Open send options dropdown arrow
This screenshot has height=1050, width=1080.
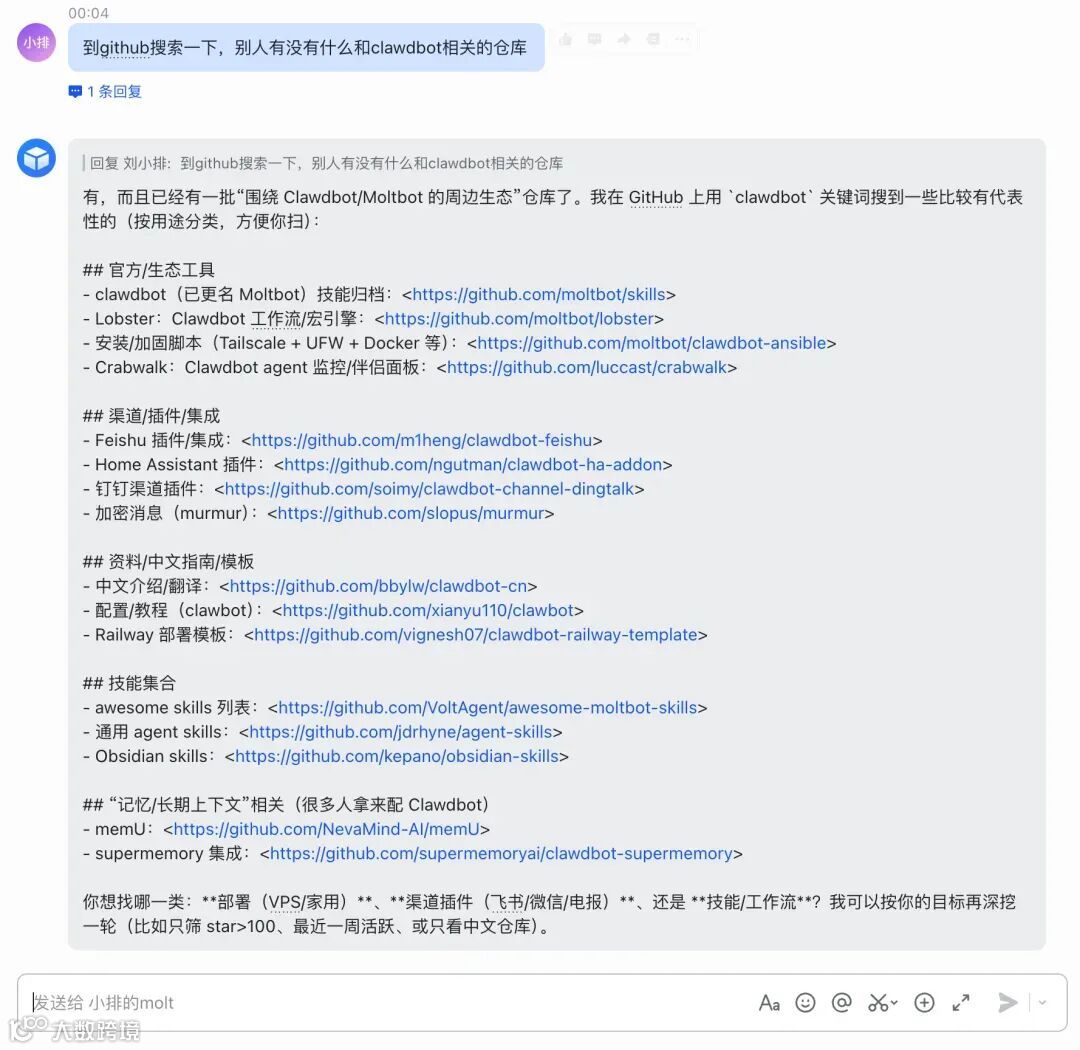[1042, 1002]
